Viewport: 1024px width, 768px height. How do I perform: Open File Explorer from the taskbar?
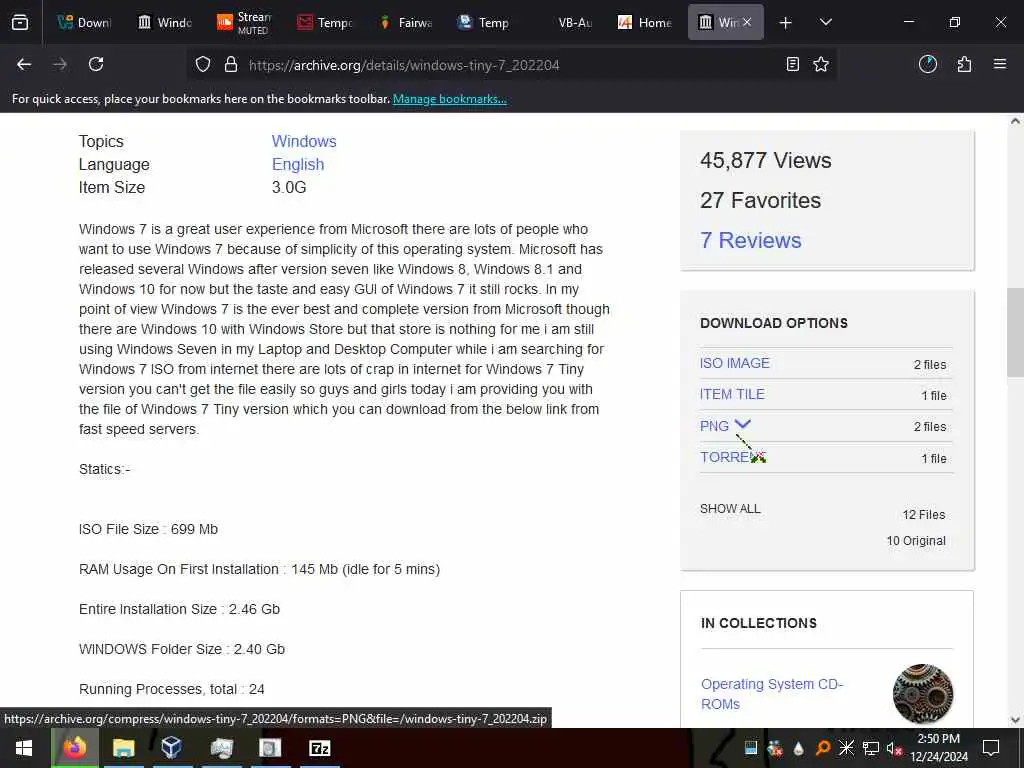click(x=123, y=748)
